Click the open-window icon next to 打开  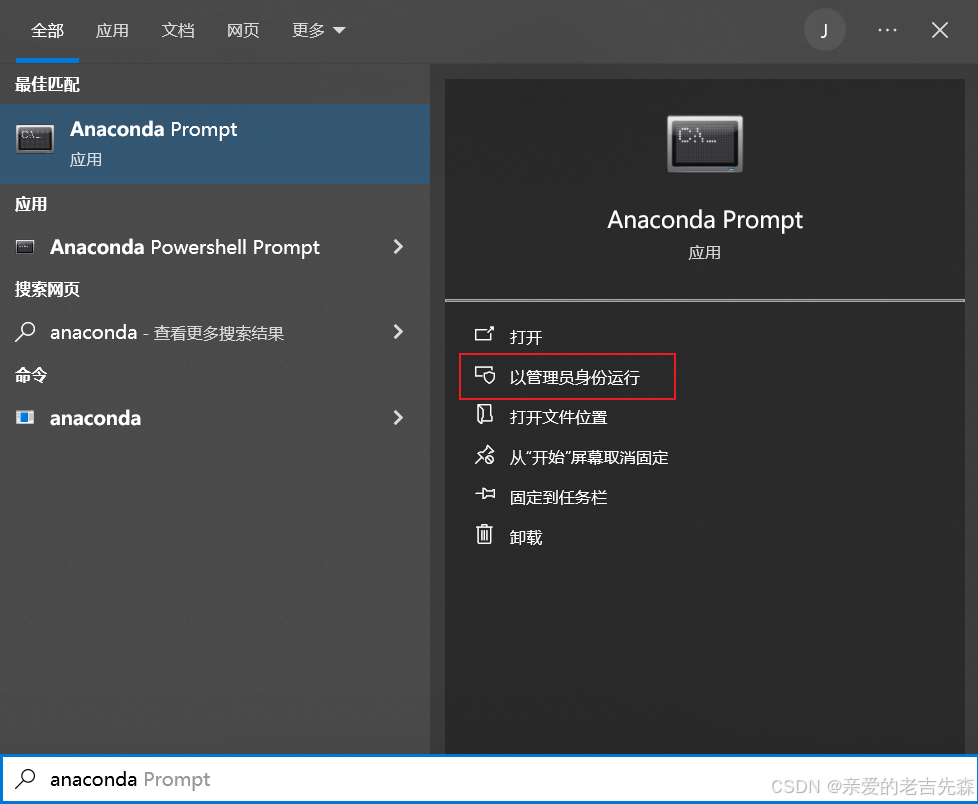[x=484, y=334]
